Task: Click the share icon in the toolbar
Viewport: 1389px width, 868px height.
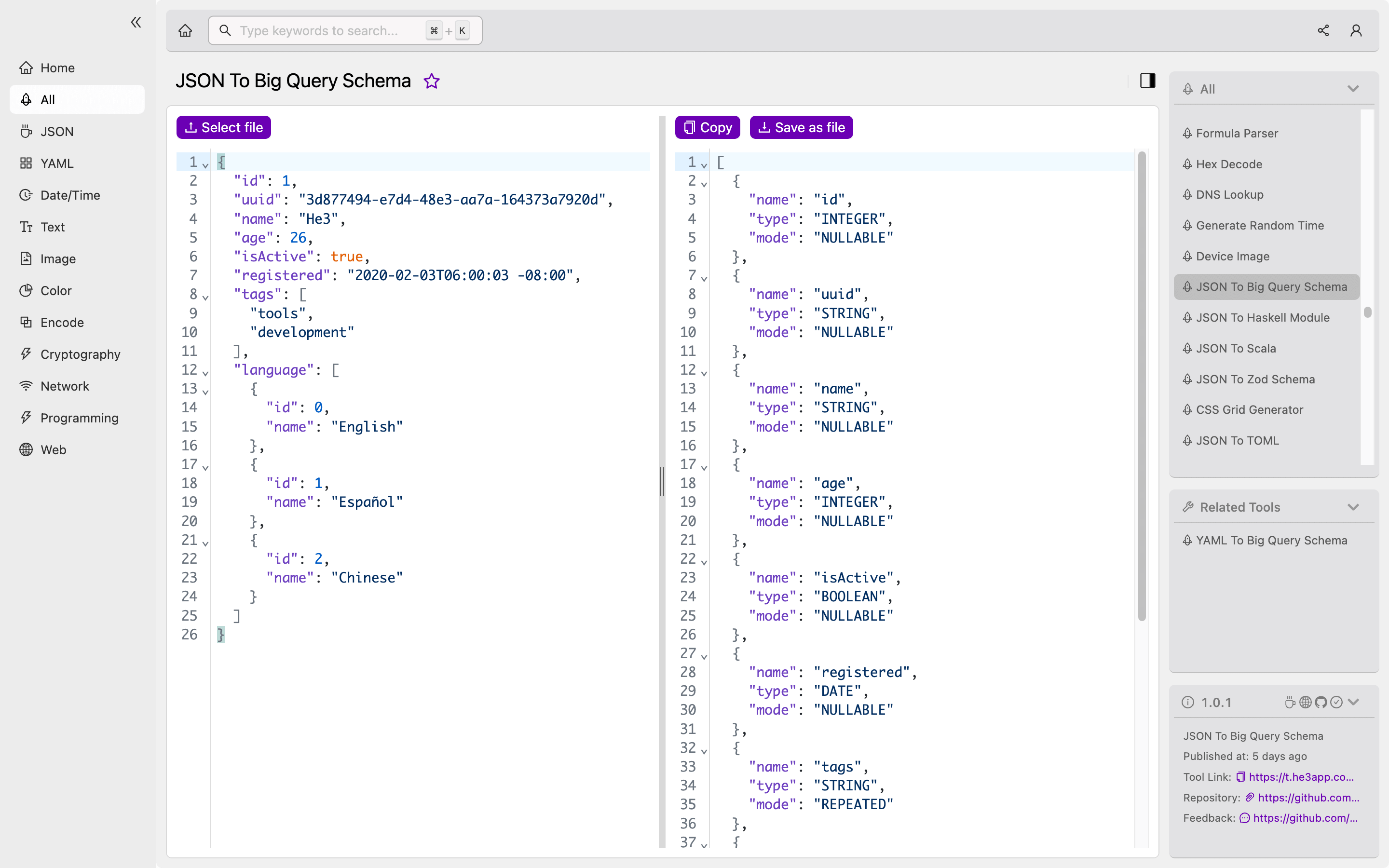Action: (x=1323, y=30)
